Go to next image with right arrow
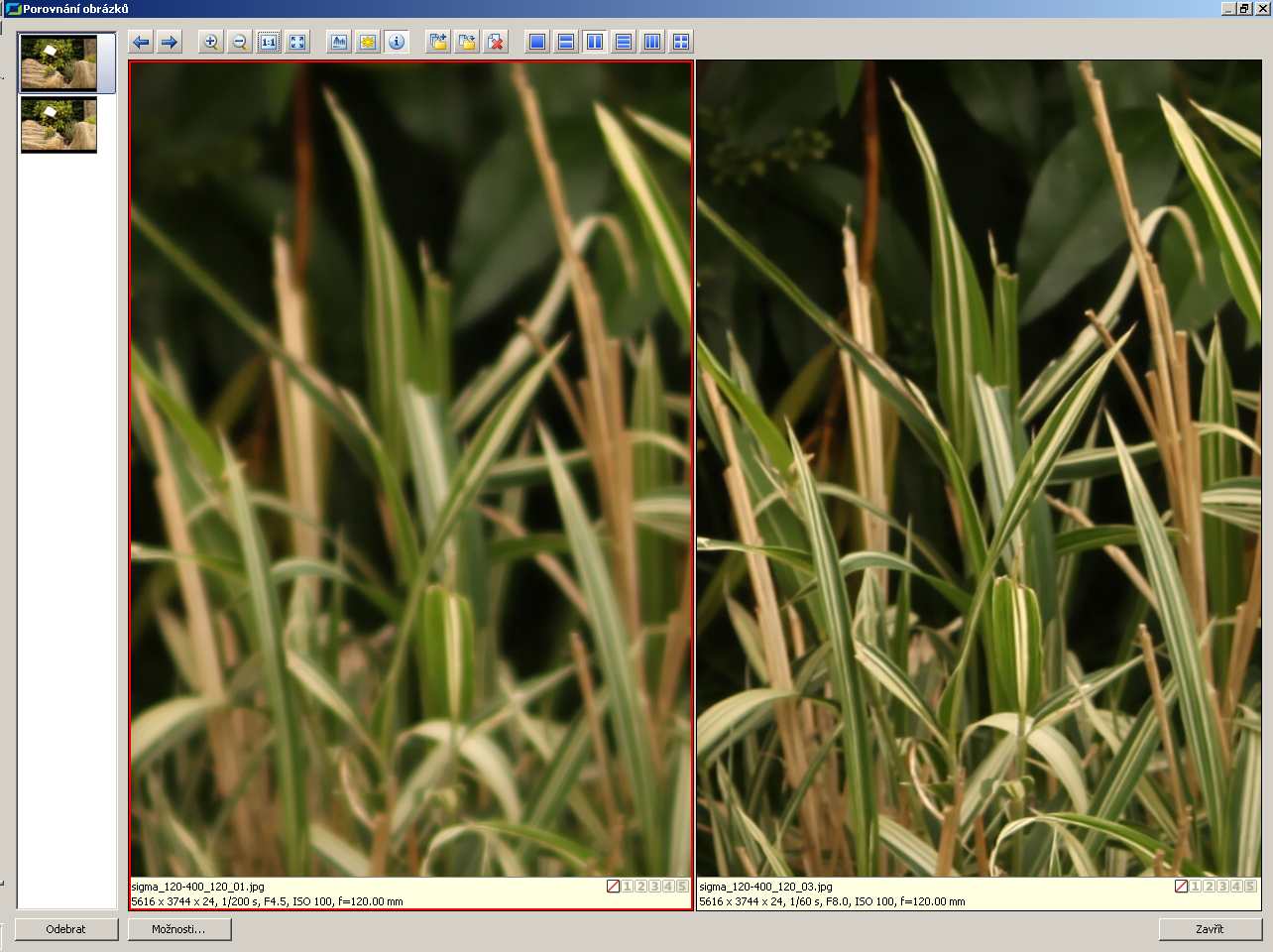 click(170, 42)
